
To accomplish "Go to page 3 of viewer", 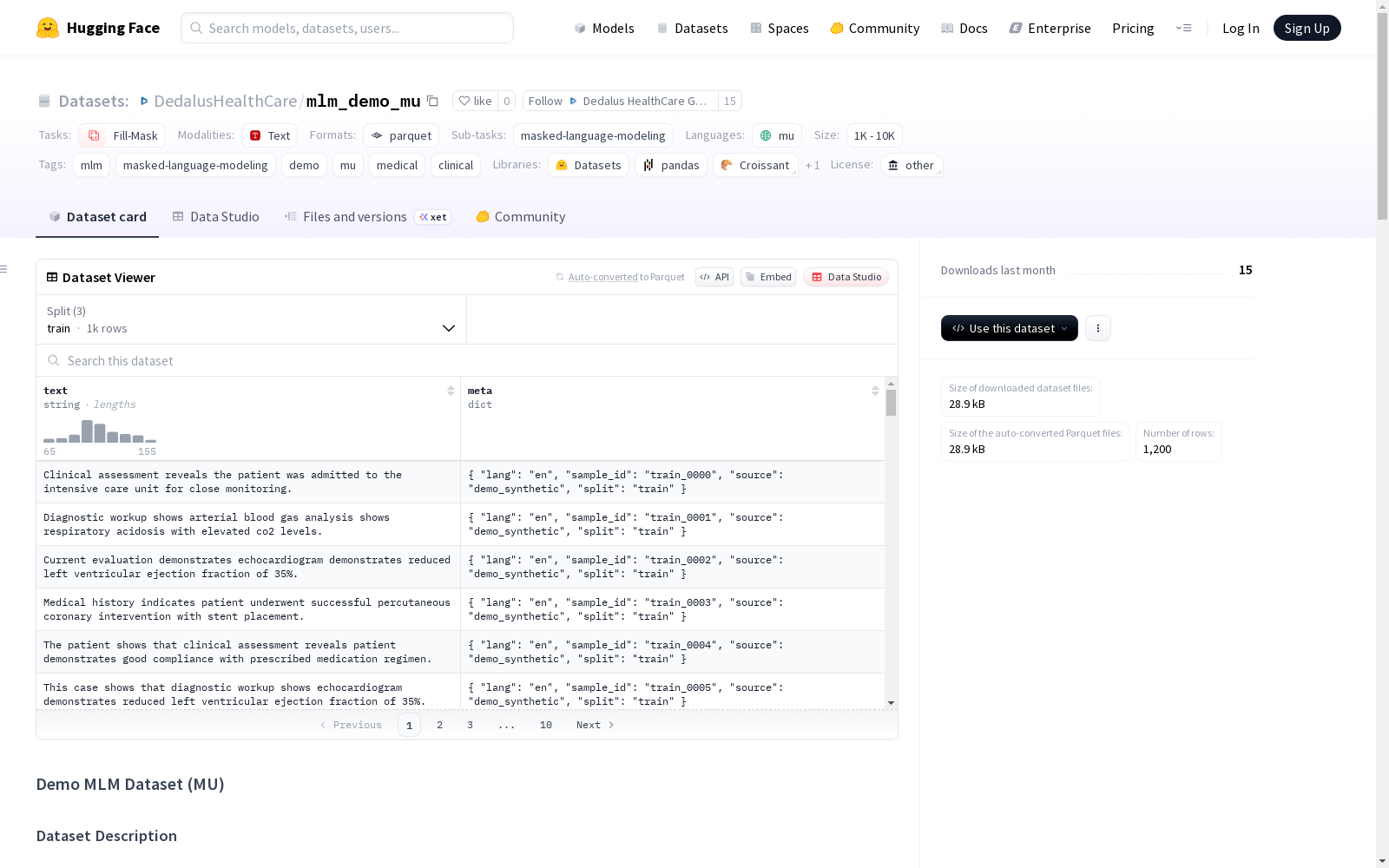I will point(471,725).
